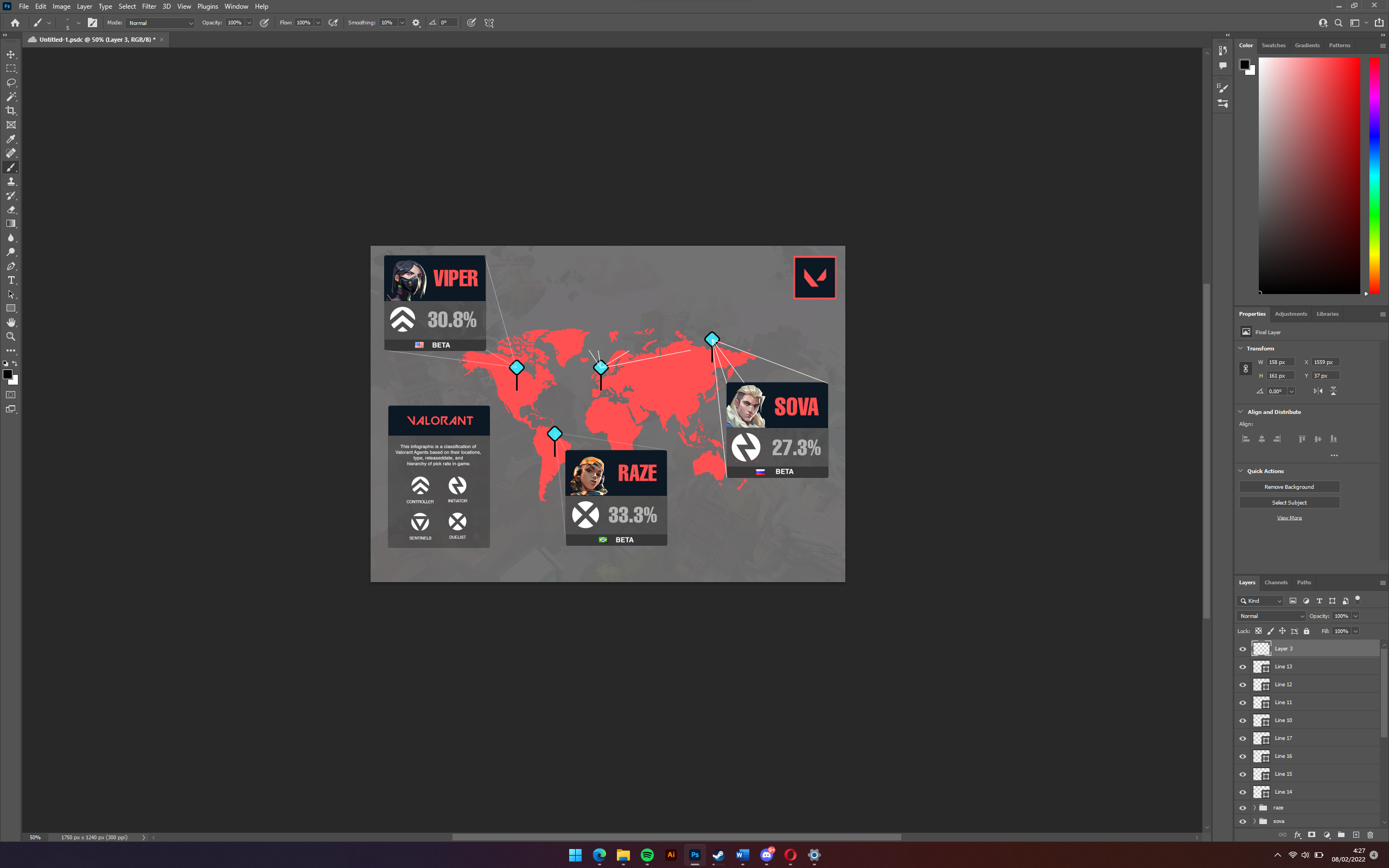Toggle the lock all icon
The height and width of the screenshot is (868, 1389).
coord(1307,631)
